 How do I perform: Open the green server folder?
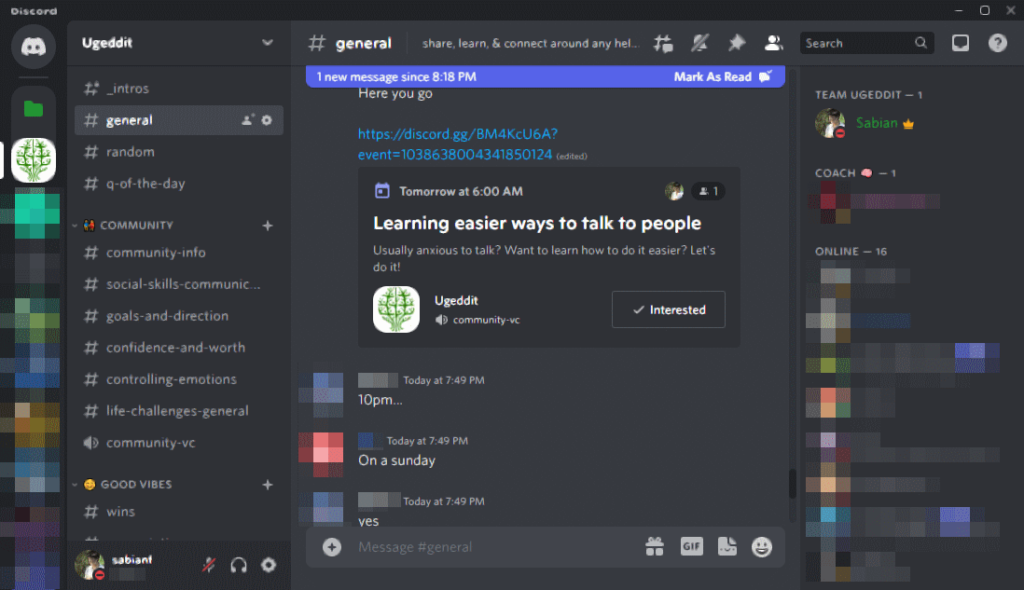point(33,108)
